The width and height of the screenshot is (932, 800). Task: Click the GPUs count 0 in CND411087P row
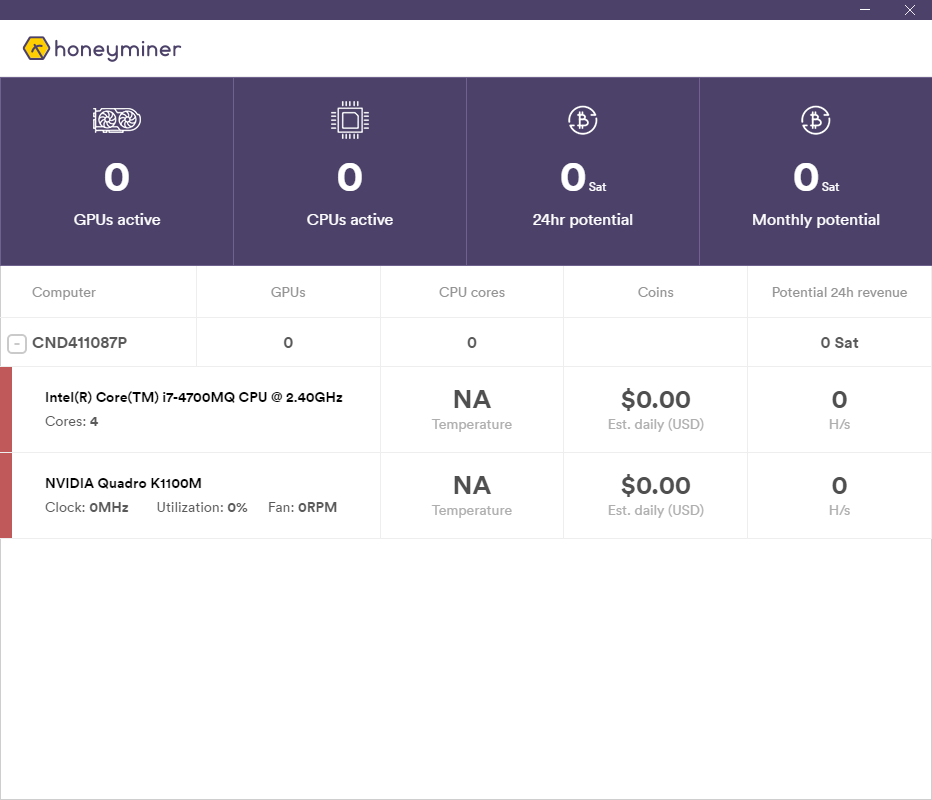[x=288, y=343]
